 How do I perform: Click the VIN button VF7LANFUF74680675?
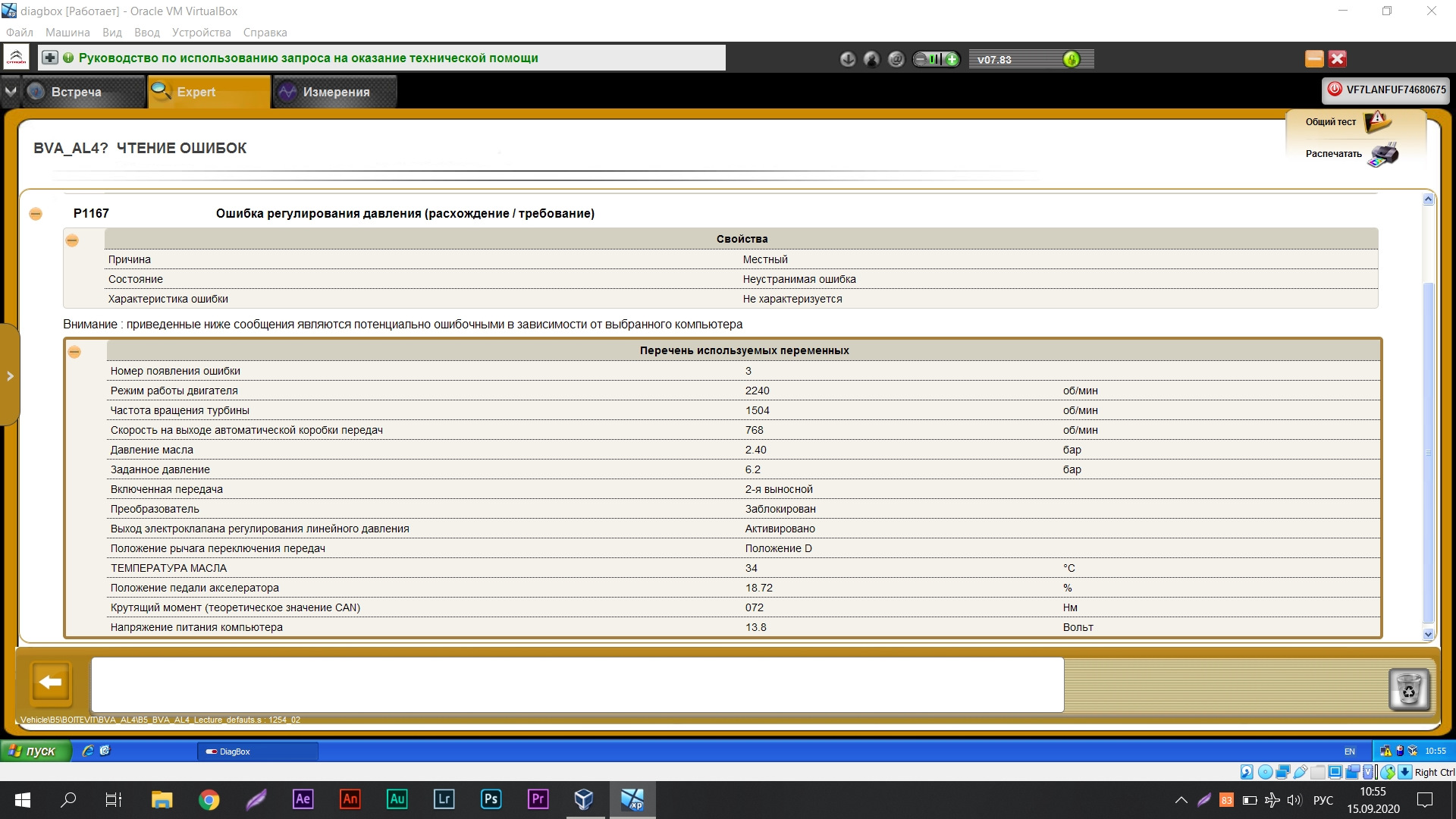point(1386,89)
